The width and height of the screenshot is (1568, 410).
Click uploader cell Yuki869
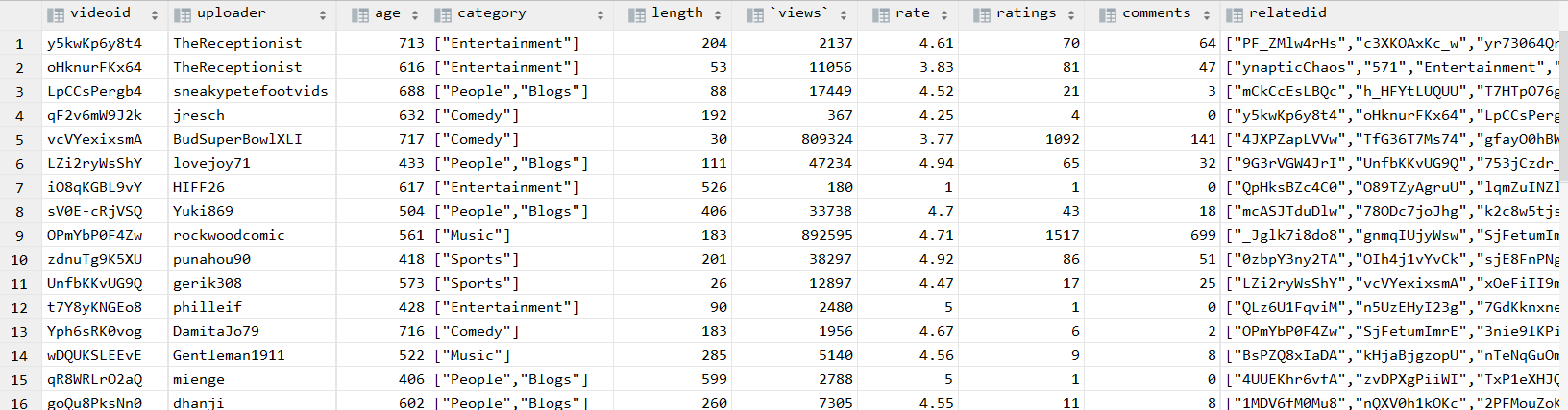203,211
